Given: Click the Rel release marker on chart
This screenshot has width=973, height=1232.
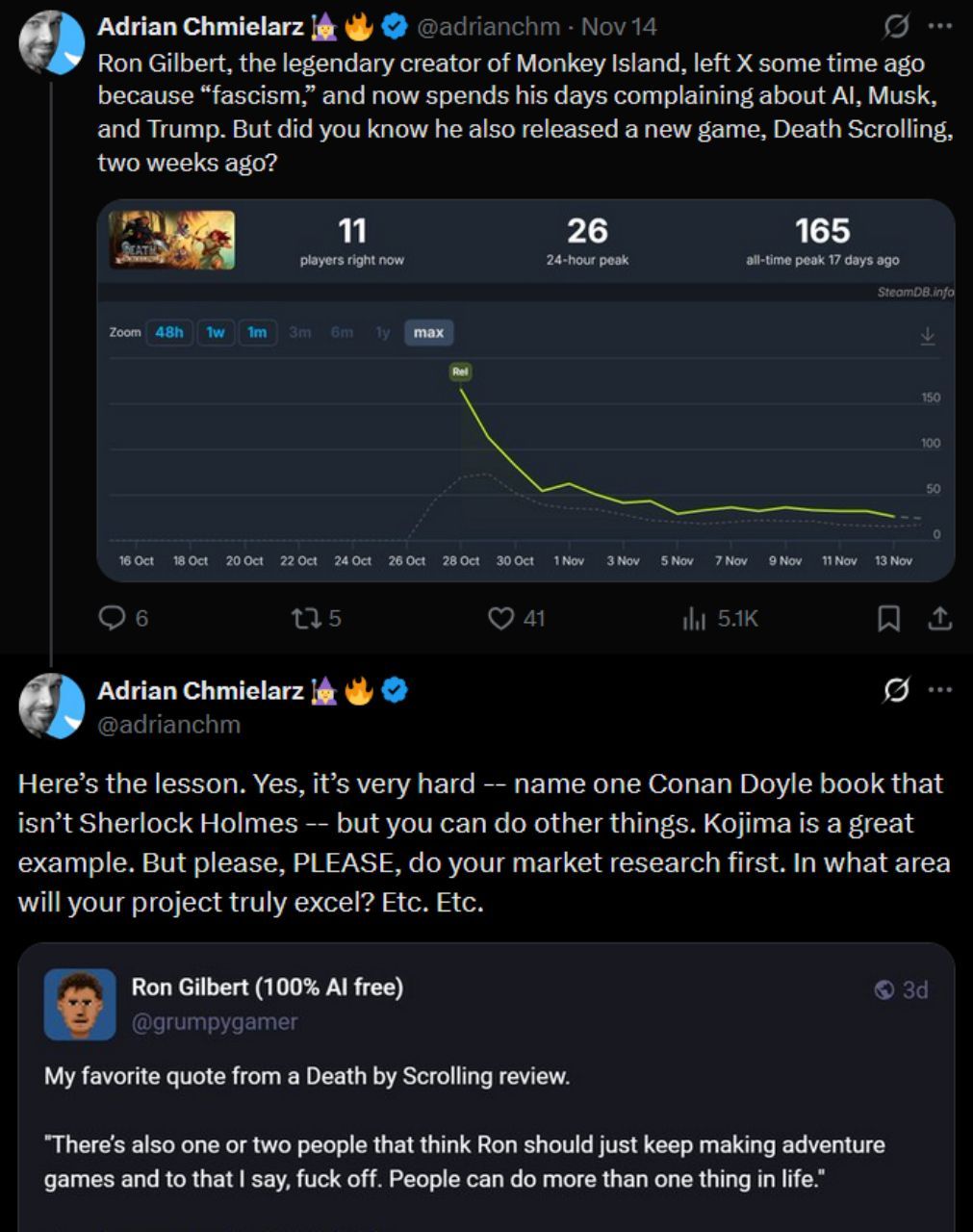Looking at the screenshot, I should 461,371.
